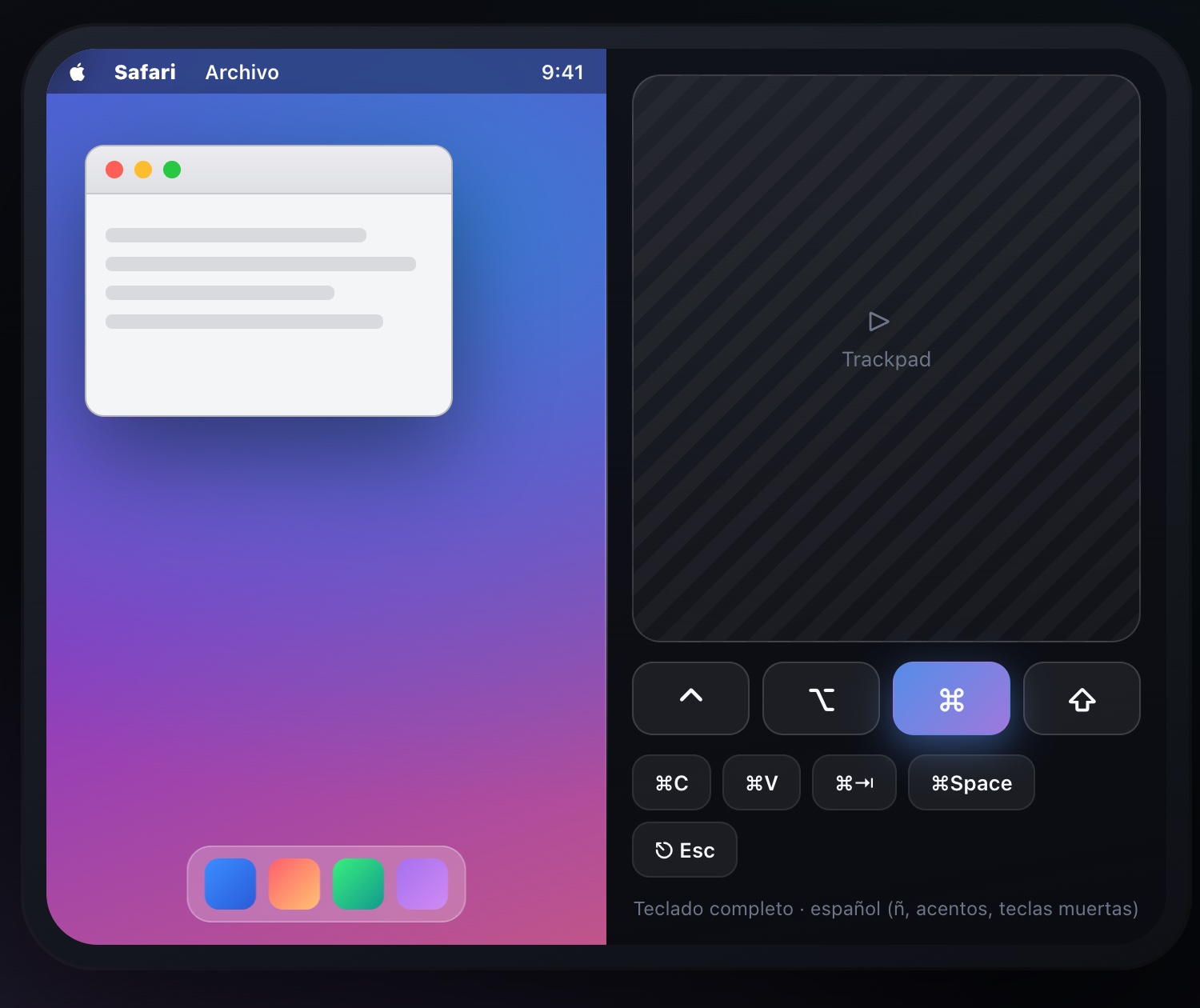Disable the active Command modifier key
1200x1008 pixels.
[x=951, y=698]
